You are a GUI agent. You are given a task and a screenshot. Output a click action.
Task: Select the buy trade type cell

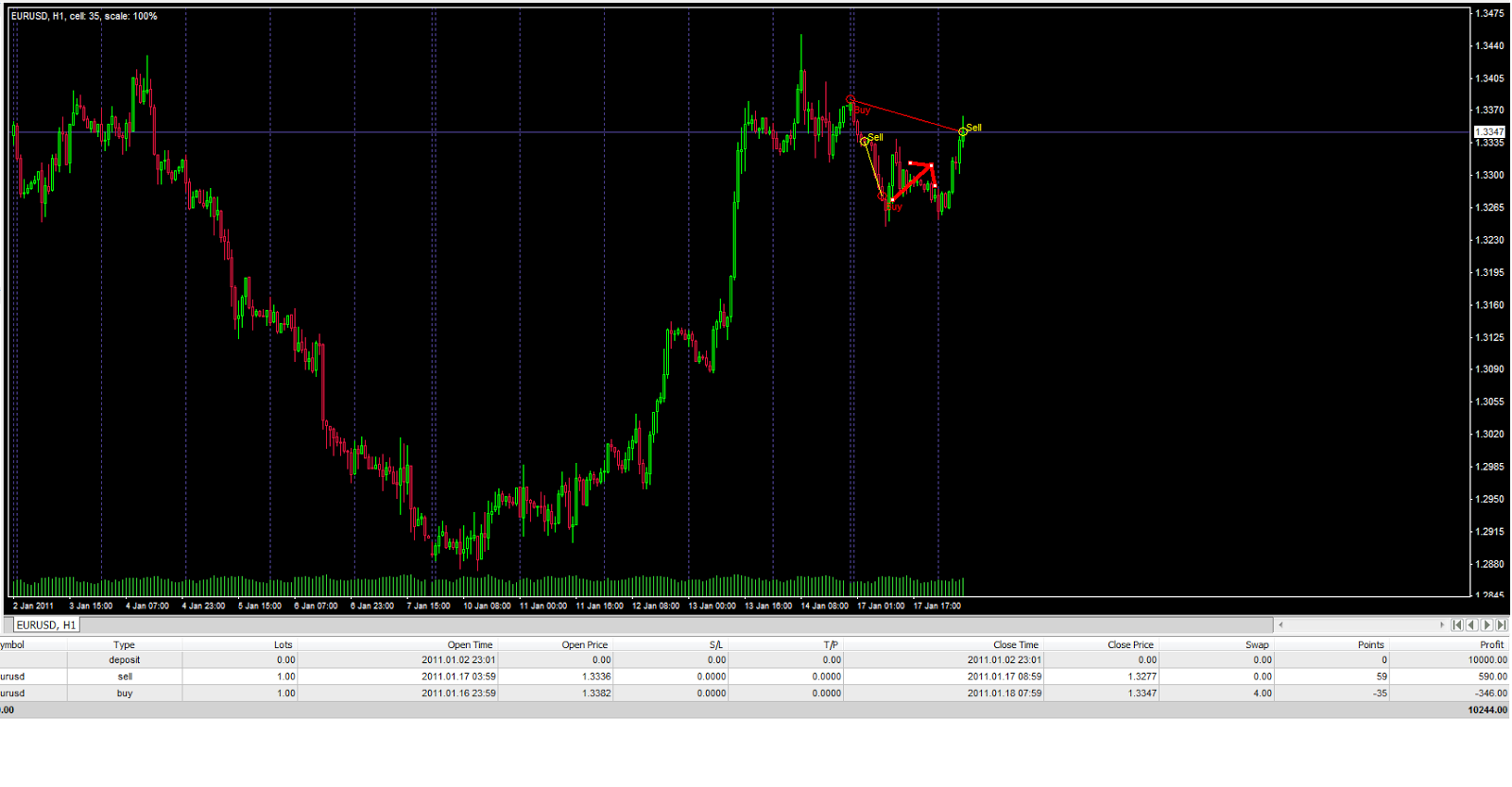[x=125, y=693]
